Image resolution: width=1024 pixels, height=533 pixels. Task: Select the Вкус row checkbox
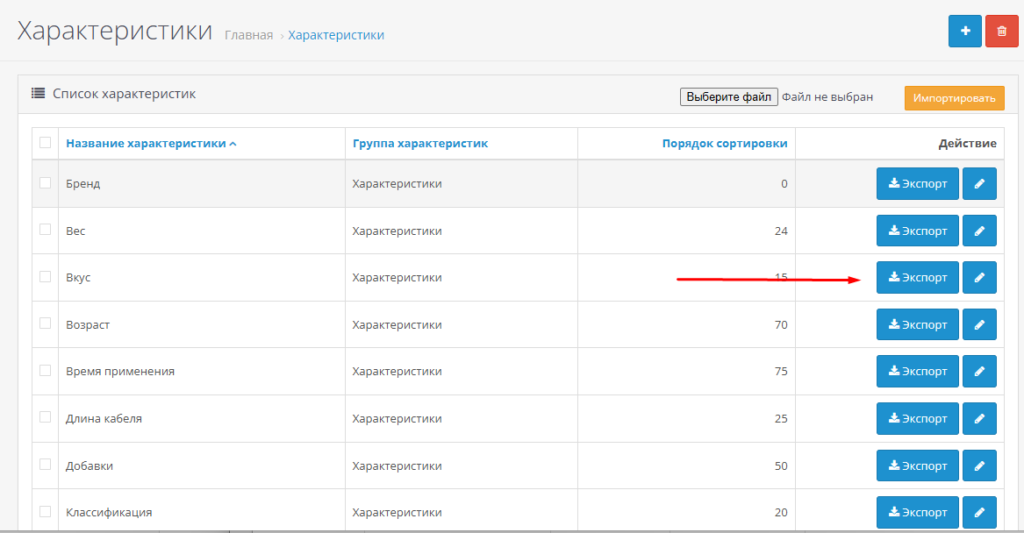pos(45,276)
